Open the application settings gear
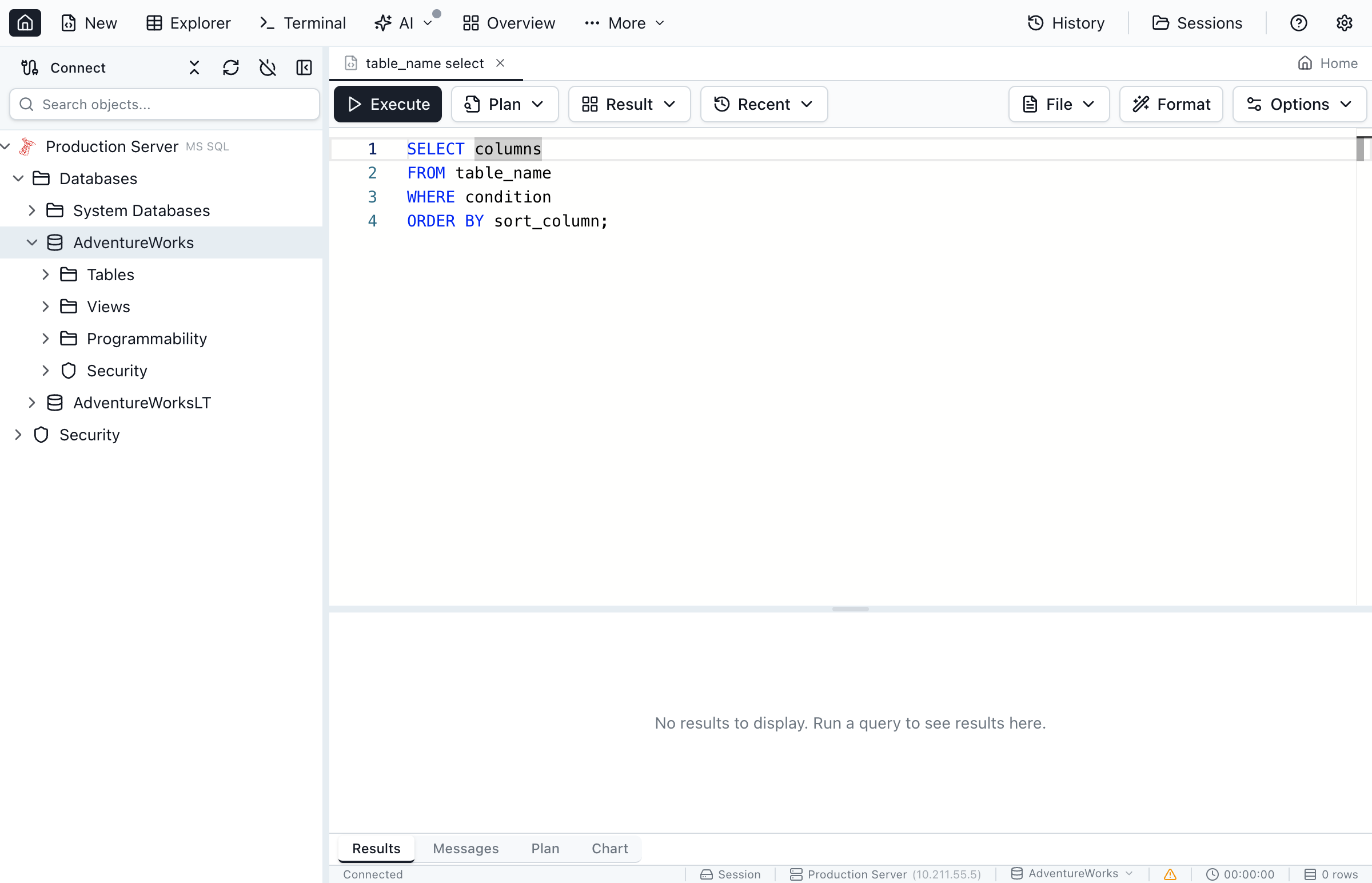 click(1345, 23)
